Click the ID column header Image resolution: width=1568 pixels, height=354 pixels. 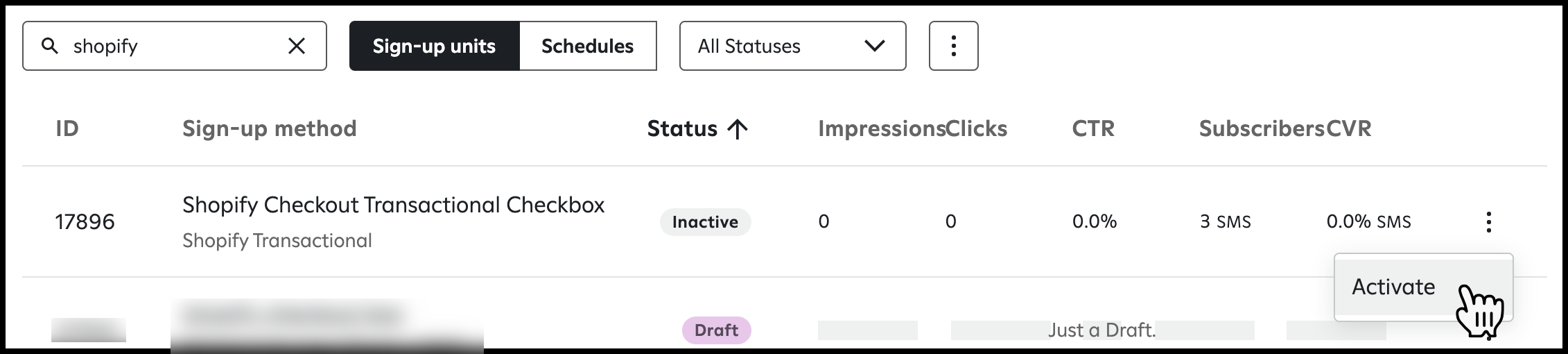67,128
